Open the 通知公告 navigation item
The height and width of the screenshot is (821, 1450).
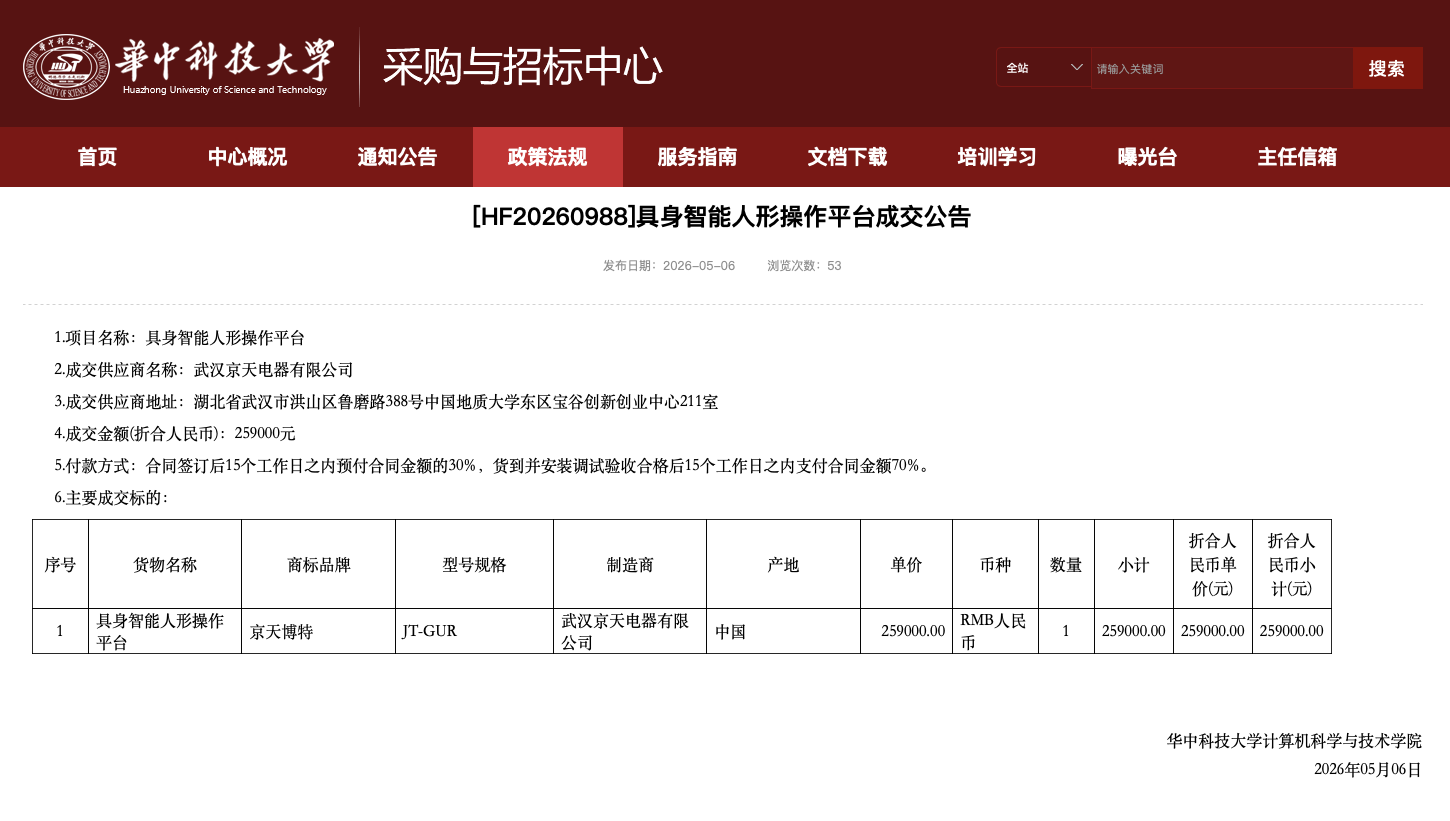click(x=398, y=157)
